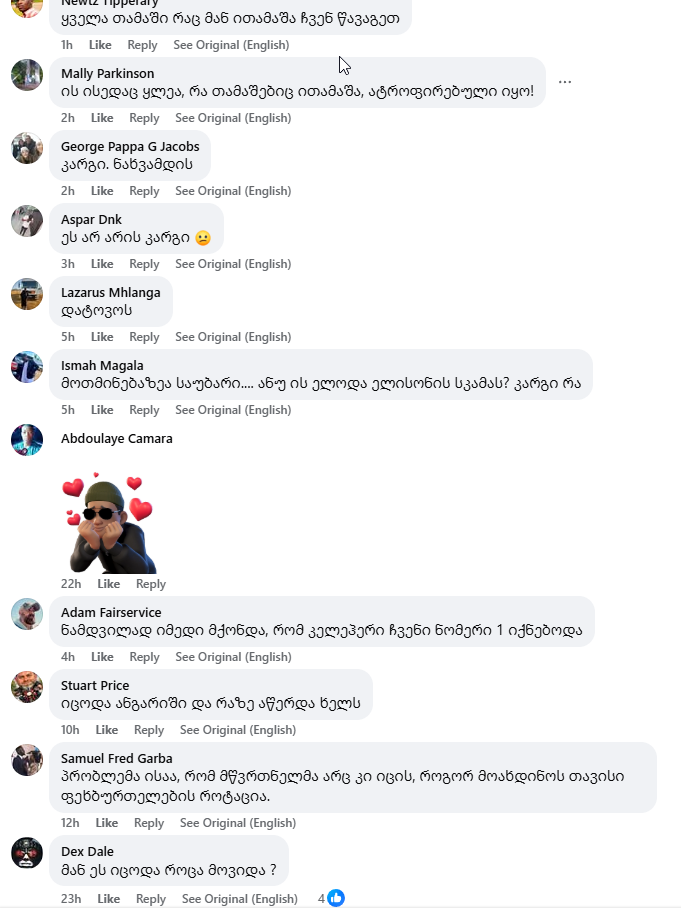Open Abdoulaye Camara's heart sticker

108,520
